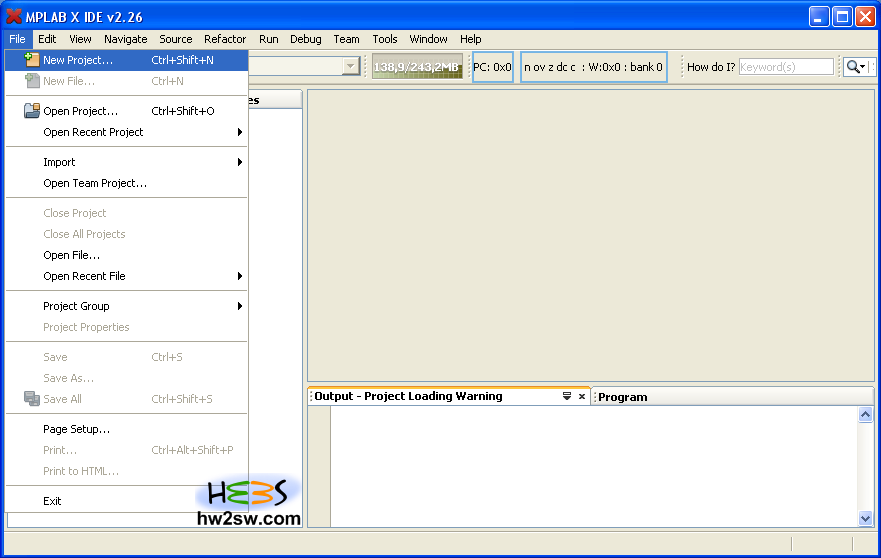Click the search magnifier icon

(852, 67)
